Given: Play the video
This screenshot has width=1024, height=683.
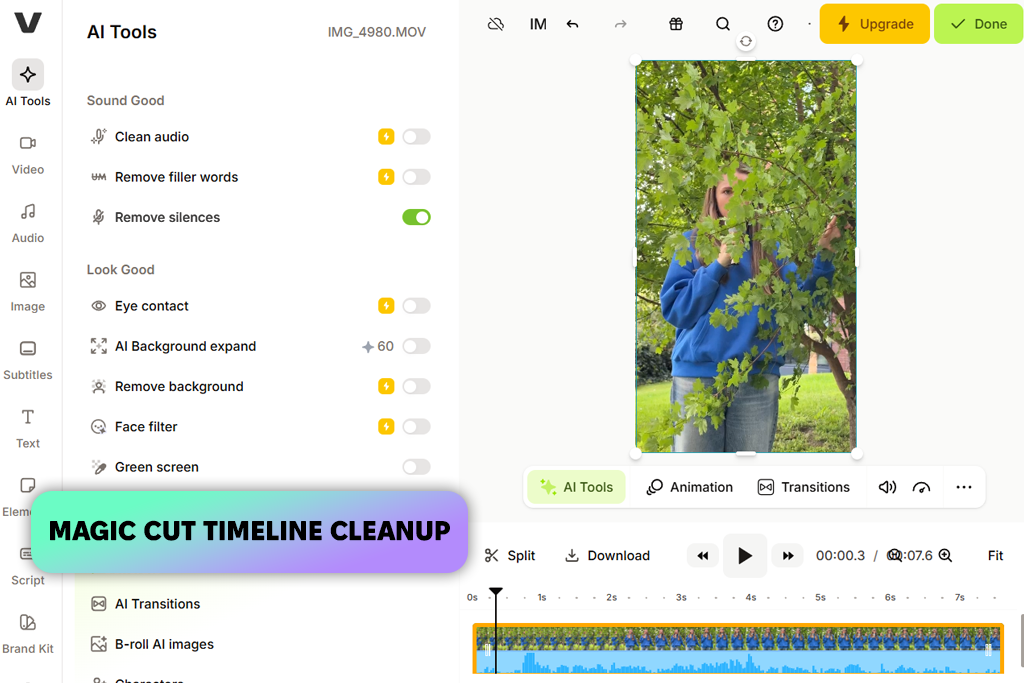Looking at the screenshot, I should [744, 556].
